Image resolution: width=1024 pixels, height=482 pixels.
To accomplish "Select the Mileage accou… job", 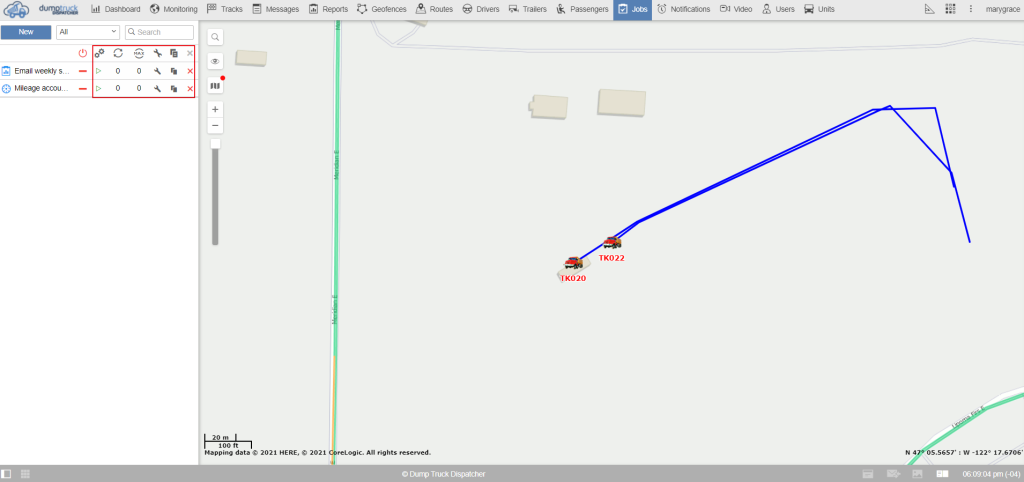I will pos(42,88).
